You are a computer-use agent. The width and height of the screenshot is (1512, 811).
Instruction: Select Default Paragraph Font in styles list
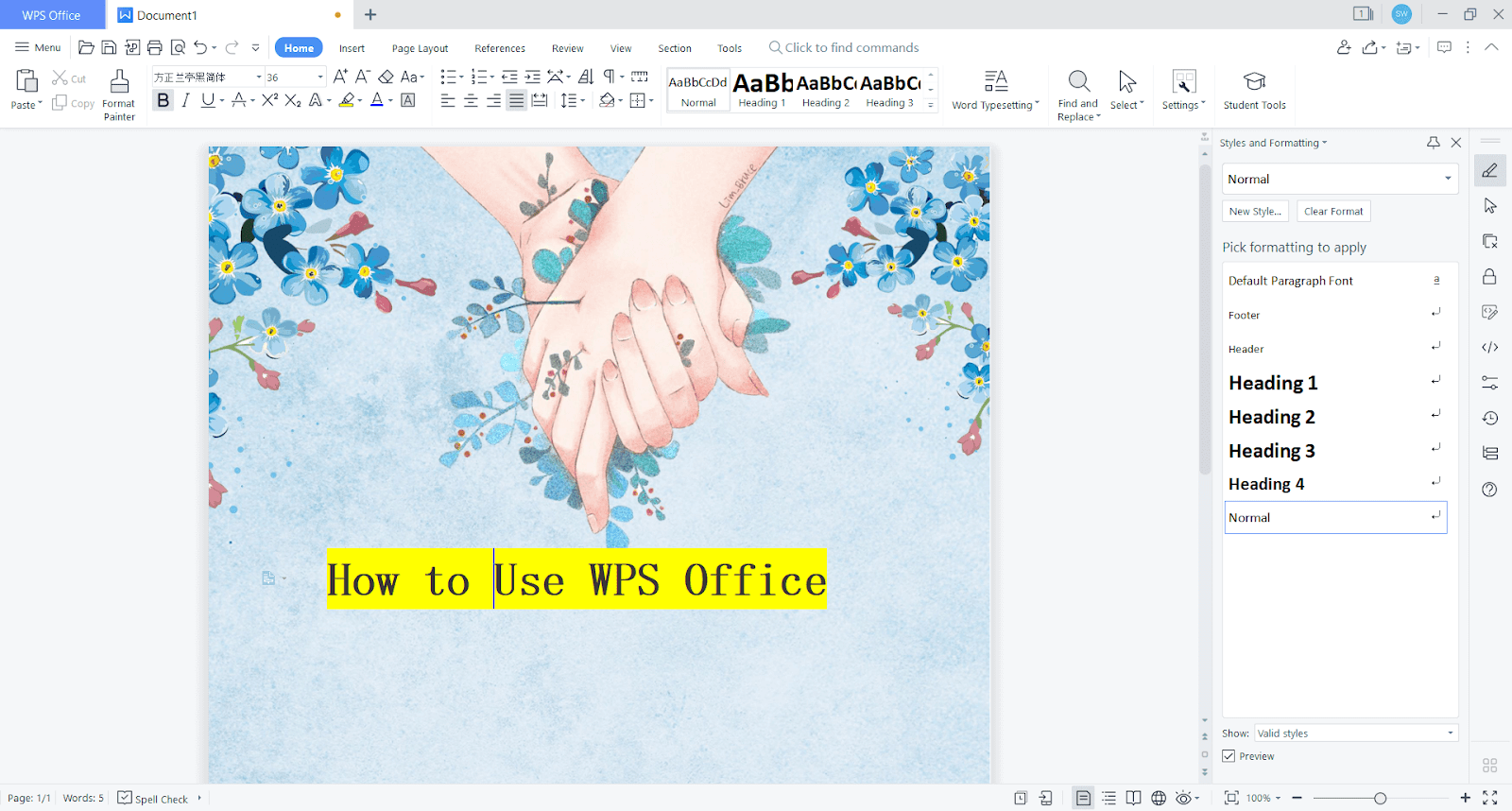pos(1335,281)
